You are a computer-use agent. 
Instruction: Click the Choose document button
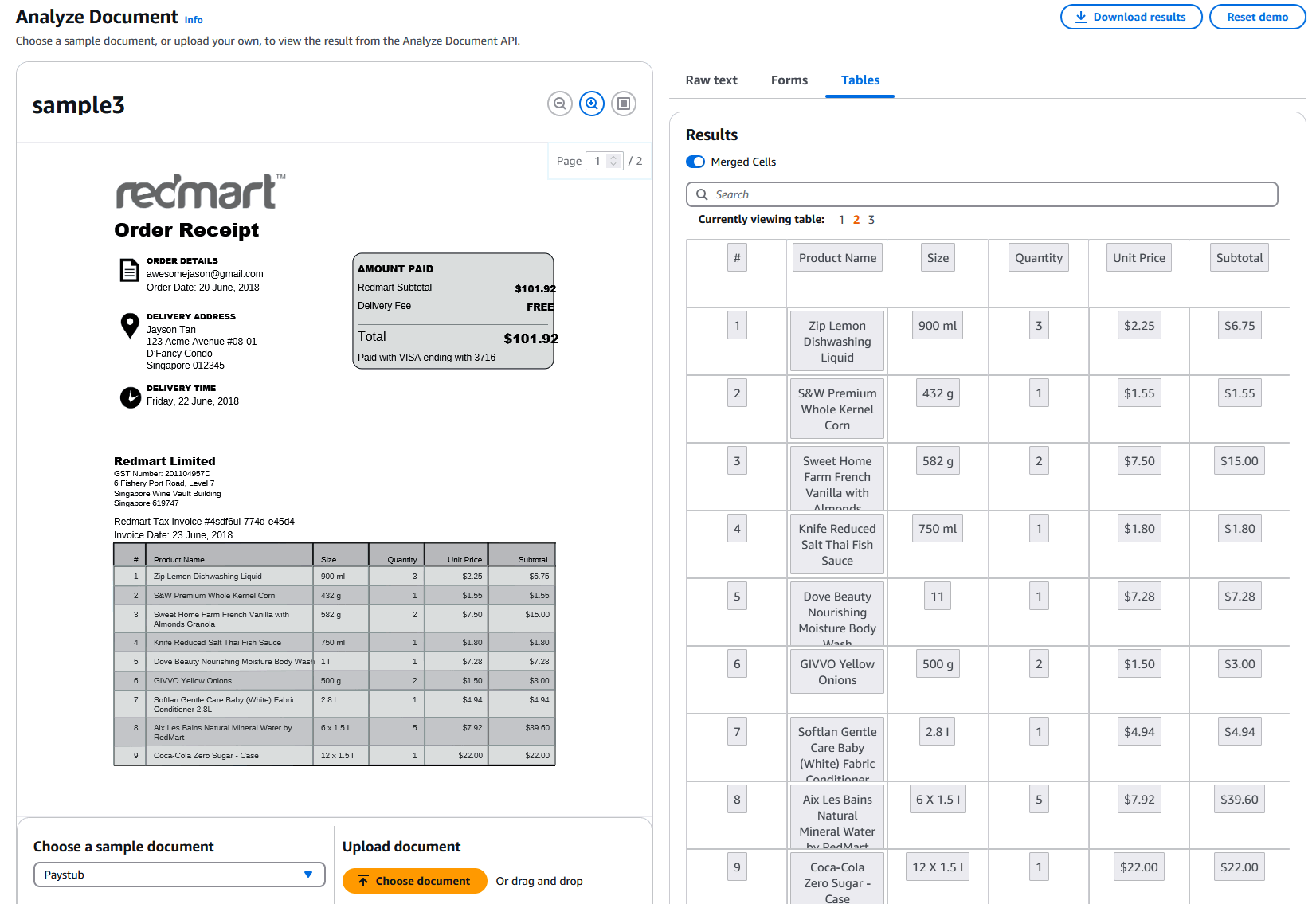[x=414, y=881]
